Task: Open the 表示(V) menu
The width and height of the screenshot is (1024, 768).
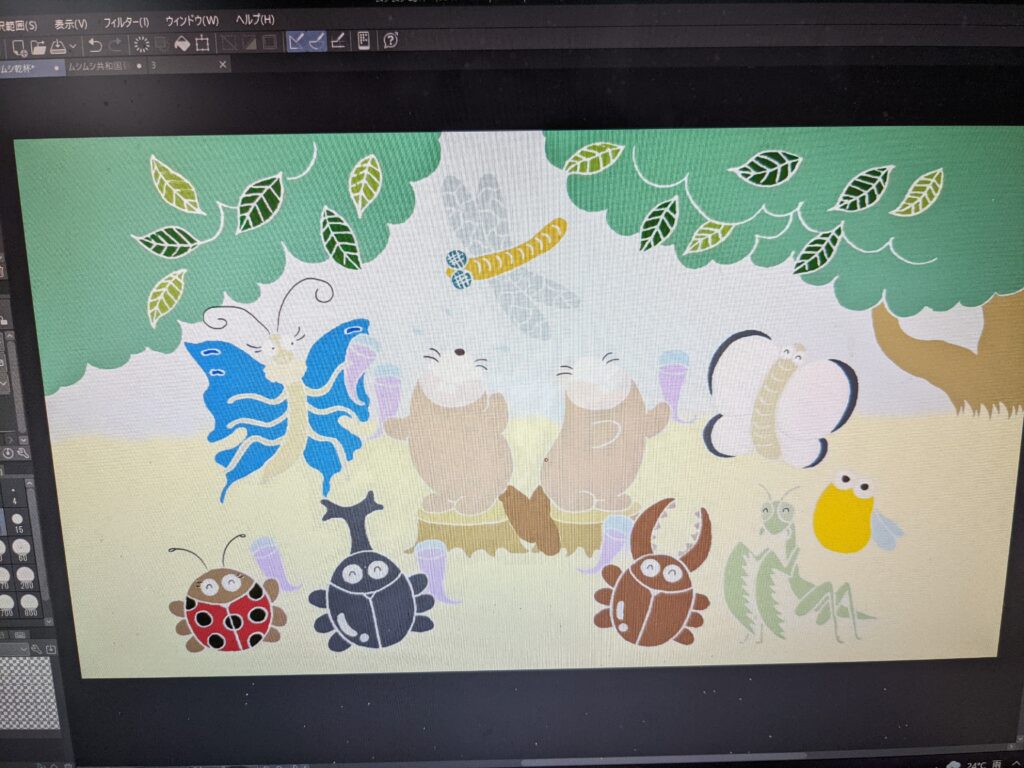Action: (x=71, y=24)
